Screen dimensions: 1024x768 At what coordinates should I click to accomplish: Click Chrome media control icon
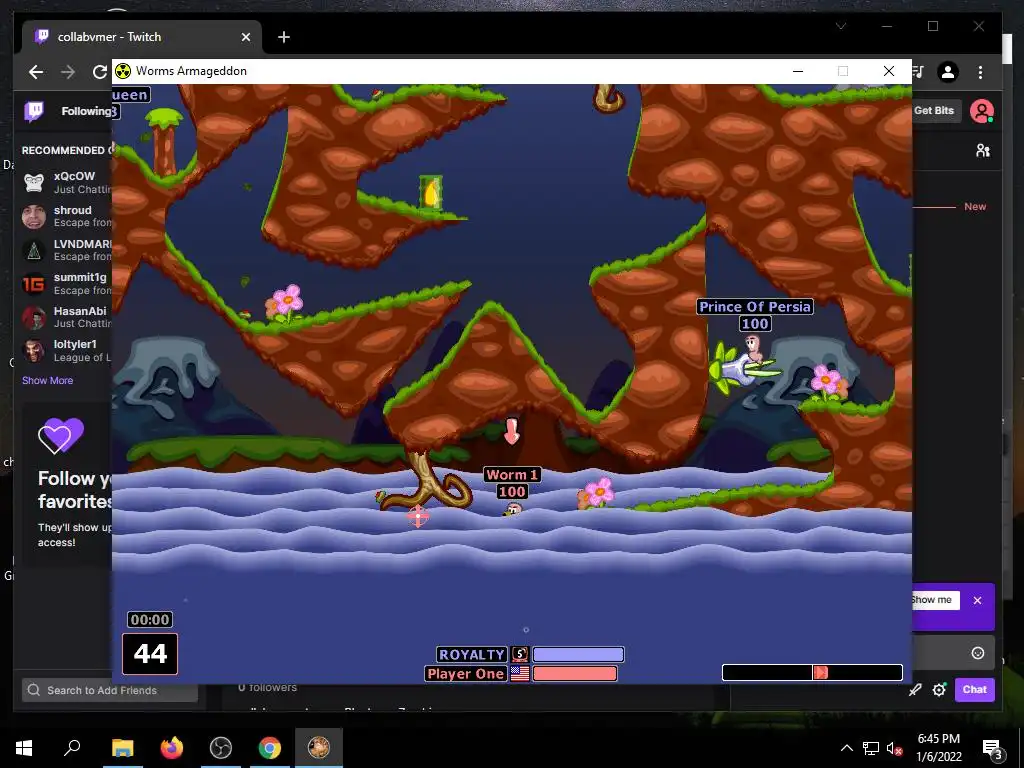click(920, 72)
